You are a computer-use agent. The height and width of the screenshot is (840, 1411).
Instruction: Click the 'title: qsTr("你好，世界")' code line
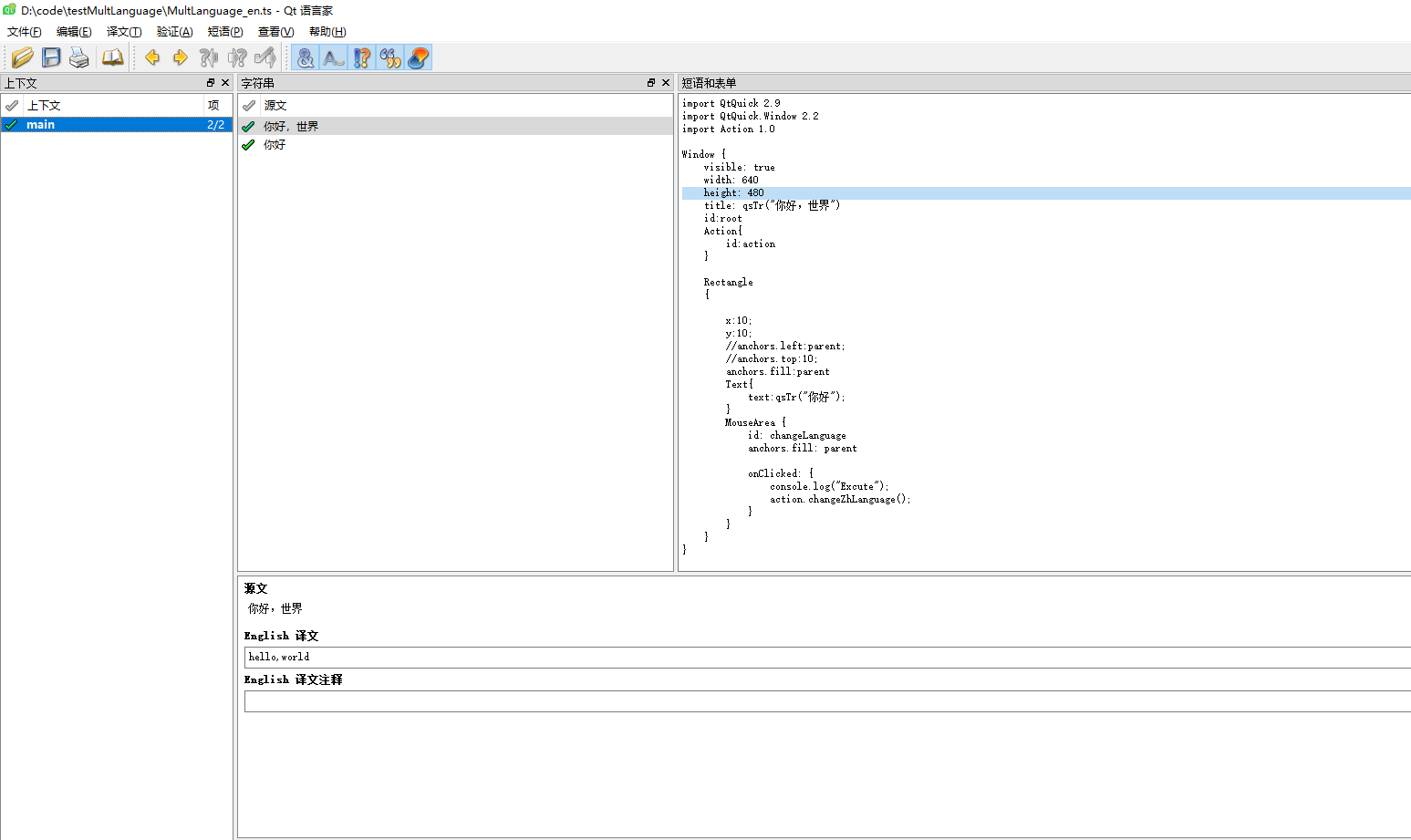(x=772, y=206)
